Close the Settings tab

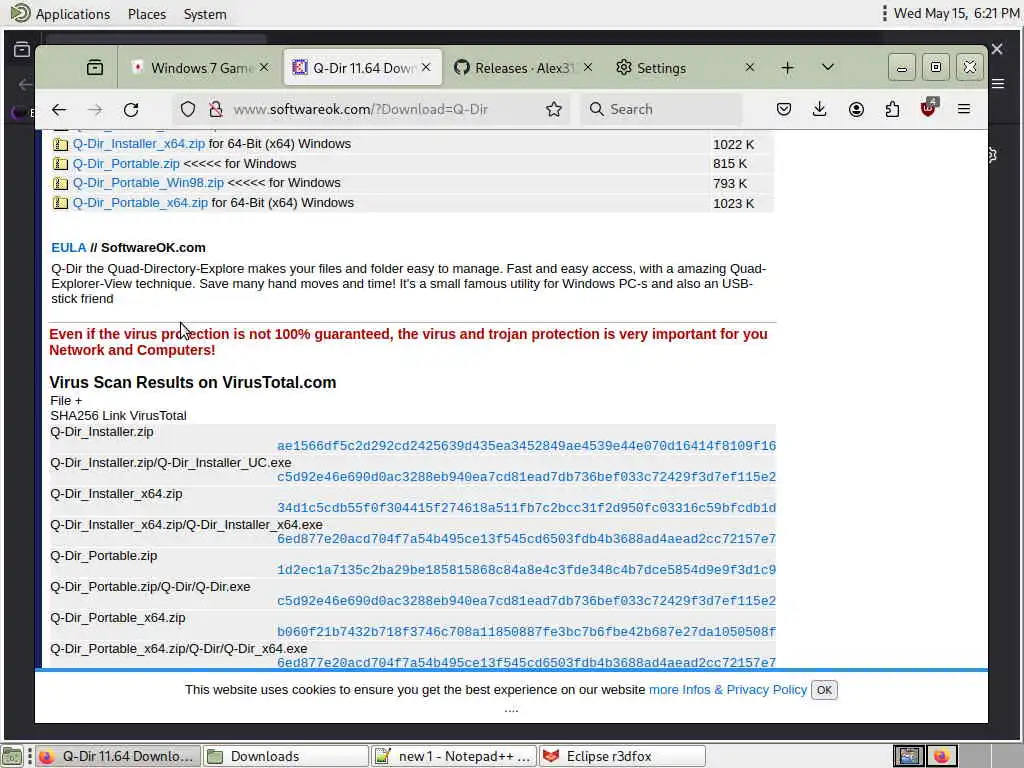(x=750, y=67)
